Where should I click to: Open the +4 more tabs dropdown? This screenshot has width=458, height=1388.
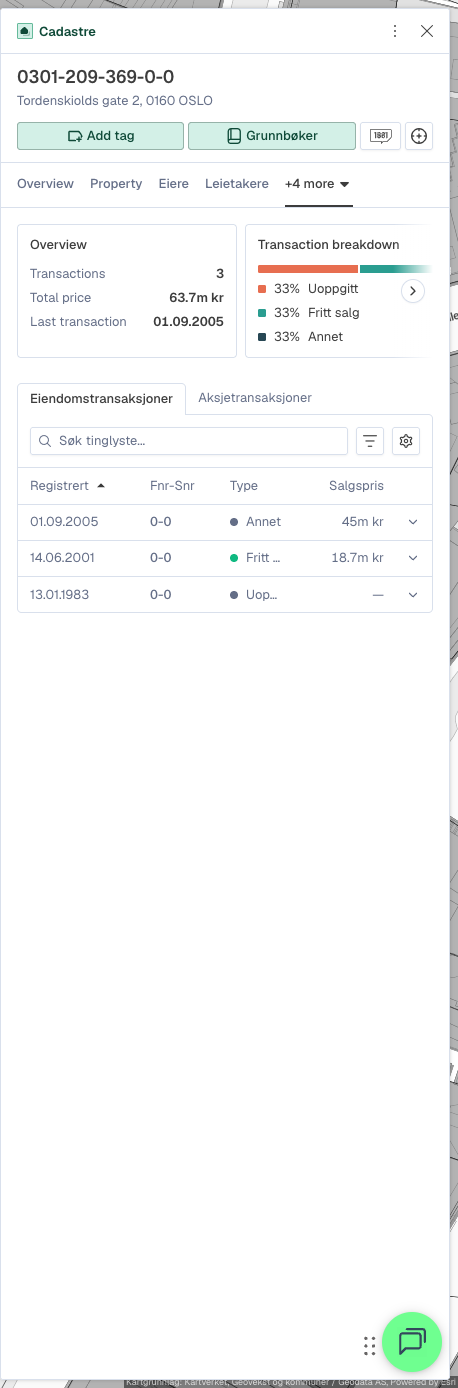pos(318,184)
